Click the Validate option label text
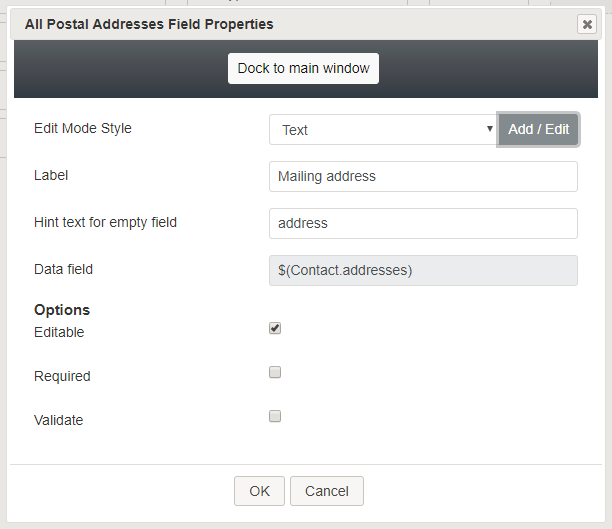The width and height of the screenshot is (612, 529). coord(59,420)
